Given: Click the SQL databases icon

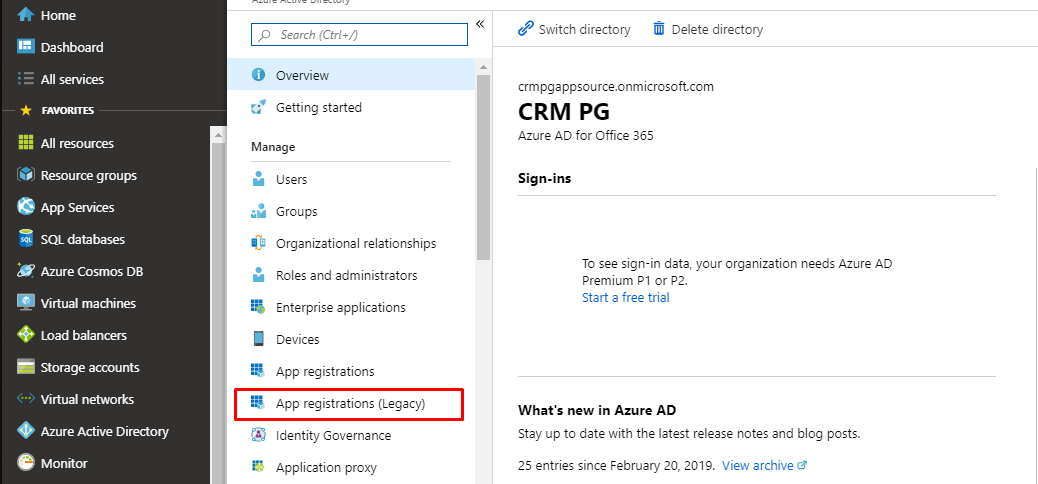Looking at the screenshot, I should (x=26, y=239).
